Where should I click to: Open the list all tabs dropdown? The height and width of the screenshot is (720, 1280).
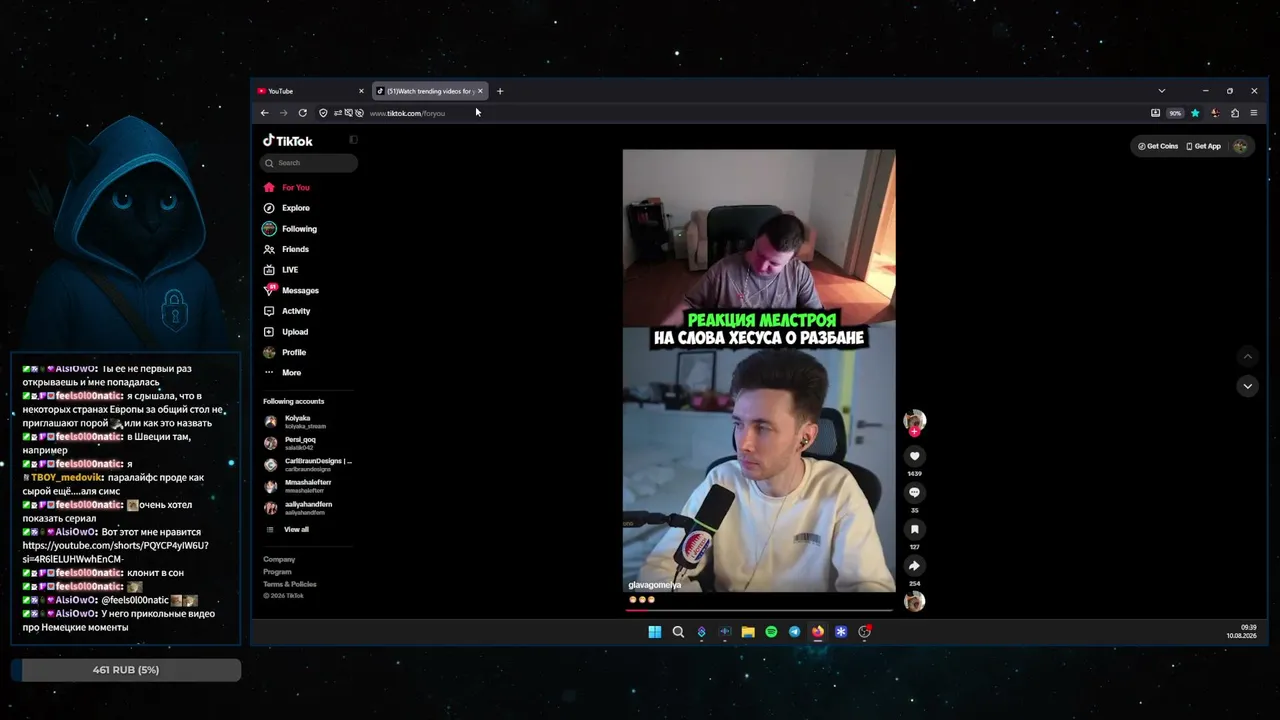[x=1161, y=91]
